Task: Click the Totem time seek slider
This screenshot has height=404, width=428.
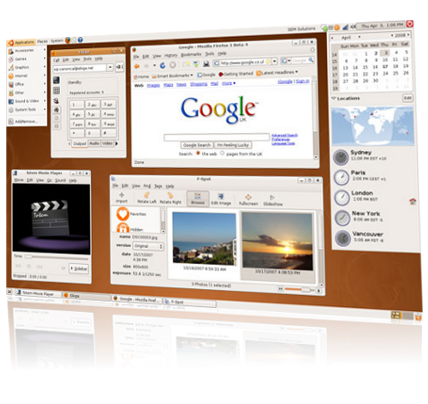Action: pyautogui.click(x=56, y=257)
